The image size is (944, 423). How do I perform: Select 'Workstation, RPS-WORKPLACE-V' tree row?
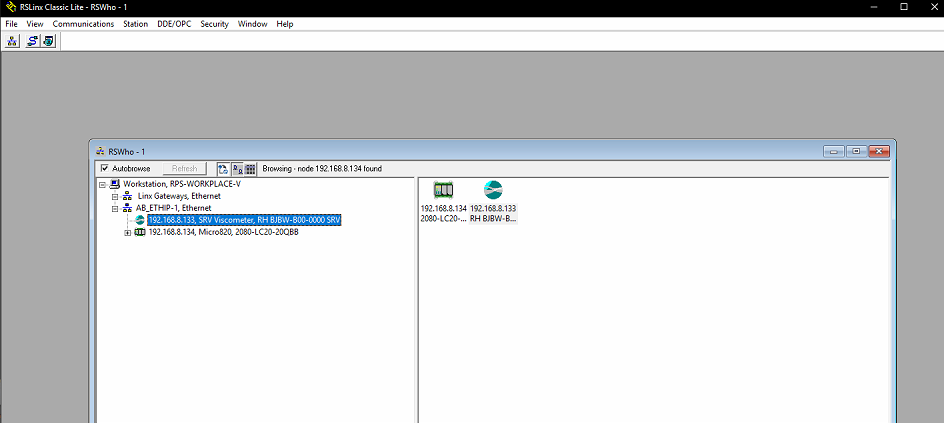[182, 185]
